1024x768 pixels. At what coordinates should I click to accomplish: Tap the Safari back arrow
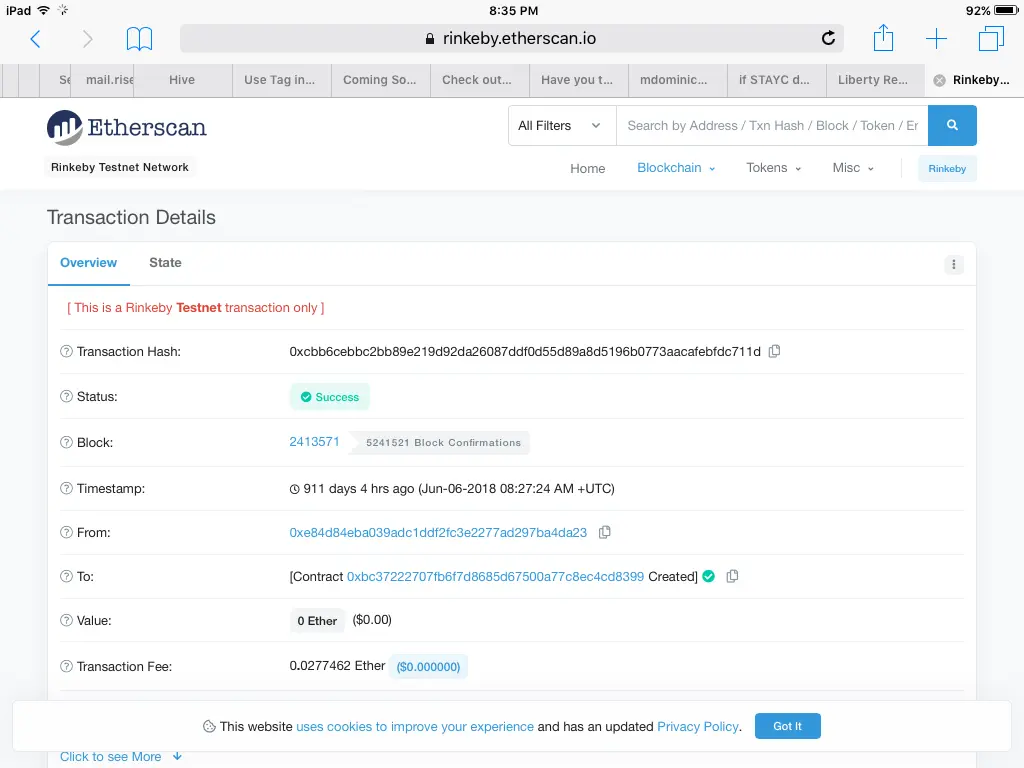coord(35,39)
